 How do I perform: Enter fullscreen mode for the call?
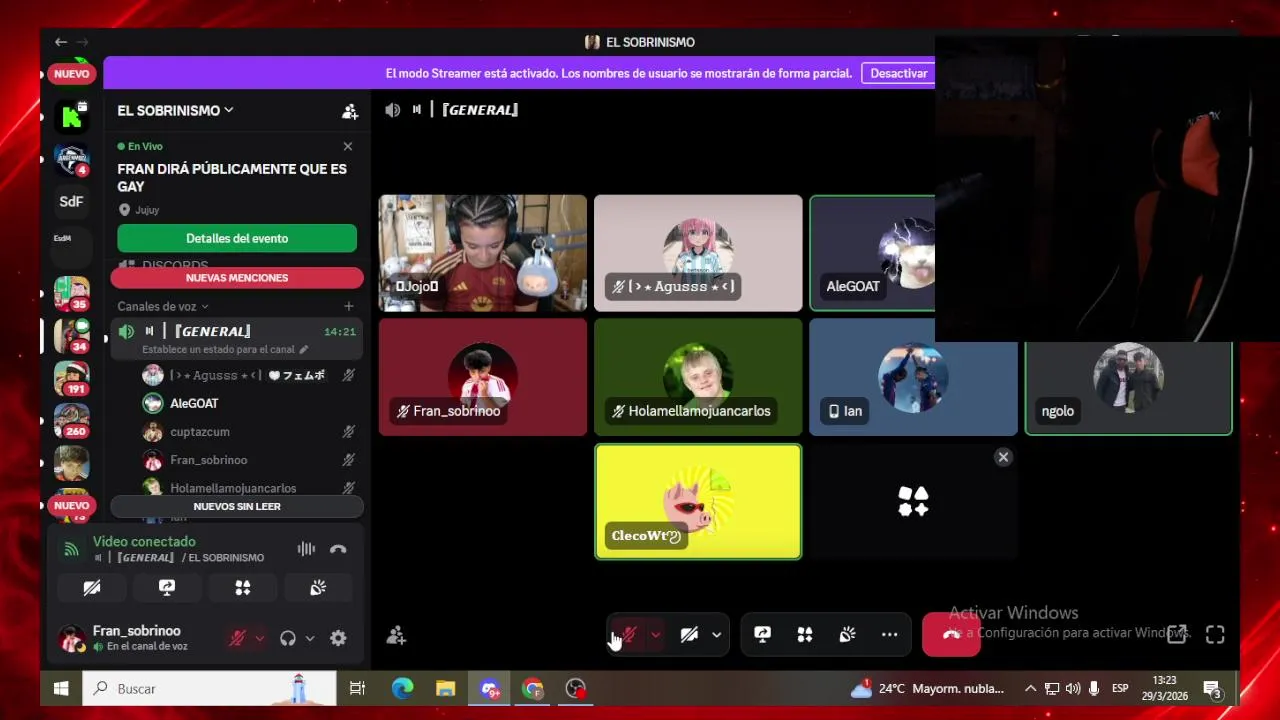pos(1215,635)
